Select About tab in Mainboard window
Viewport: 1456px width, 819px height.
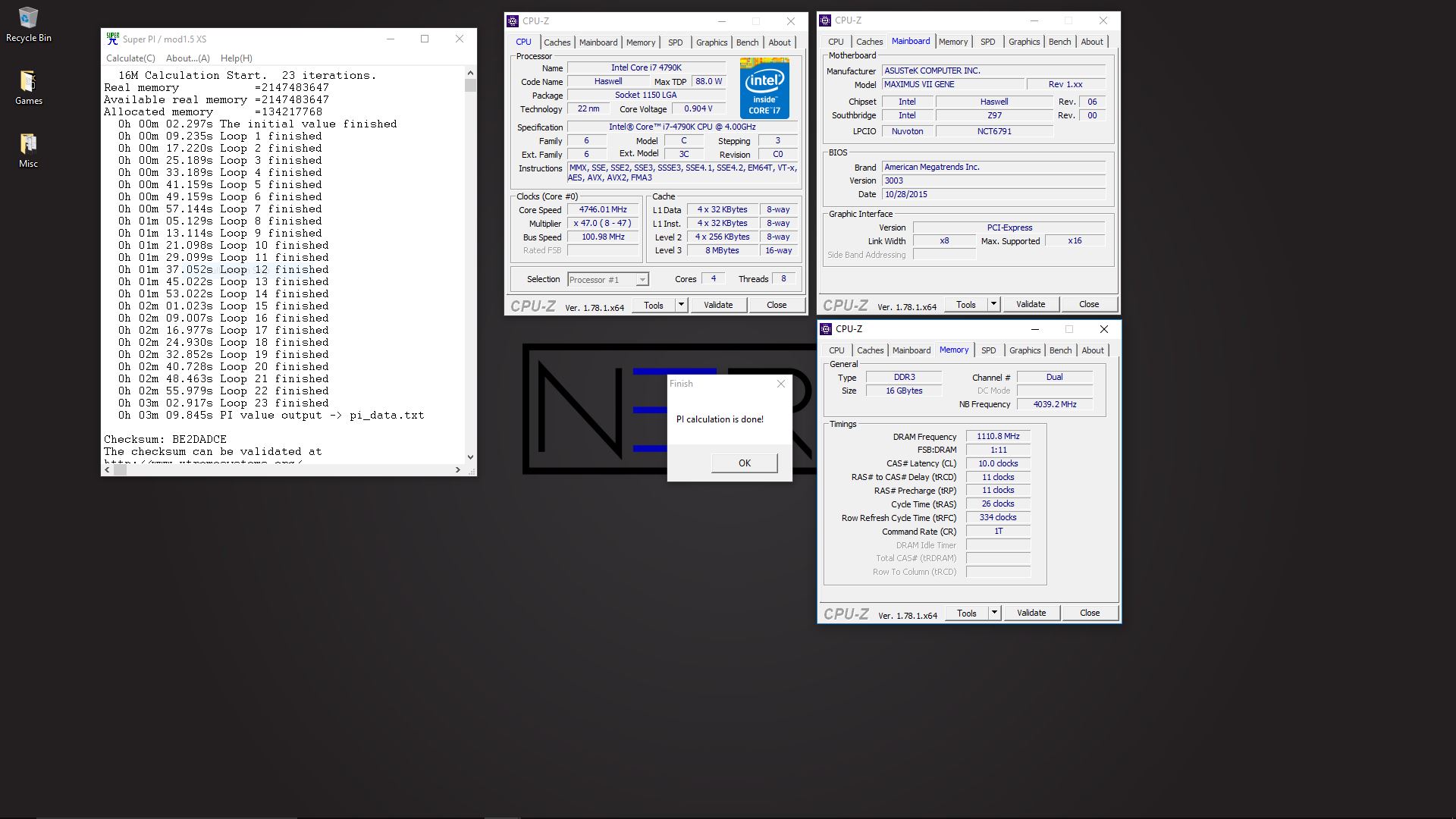coord(1092,42)
